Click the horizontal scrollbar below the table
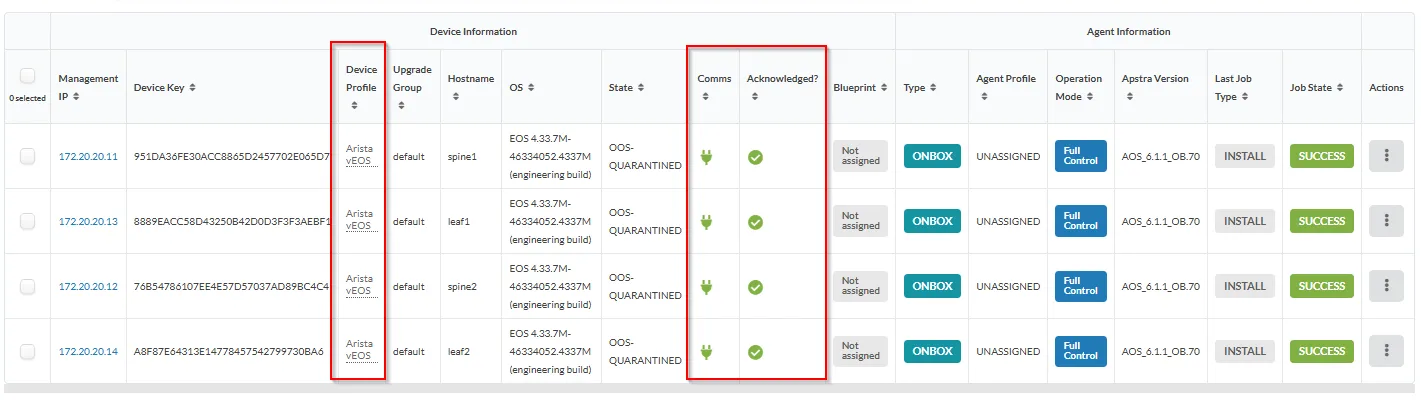The width and height of the screenshot is (1421, 401). click(700, 388)
